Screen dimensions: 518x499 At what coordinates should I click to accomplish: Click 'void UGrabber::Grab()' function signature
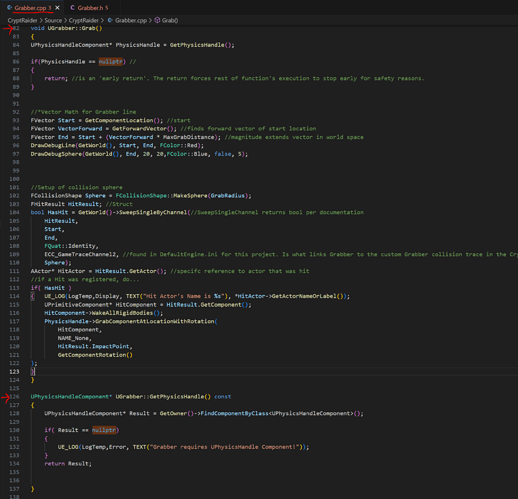click(x=66, y=28)
